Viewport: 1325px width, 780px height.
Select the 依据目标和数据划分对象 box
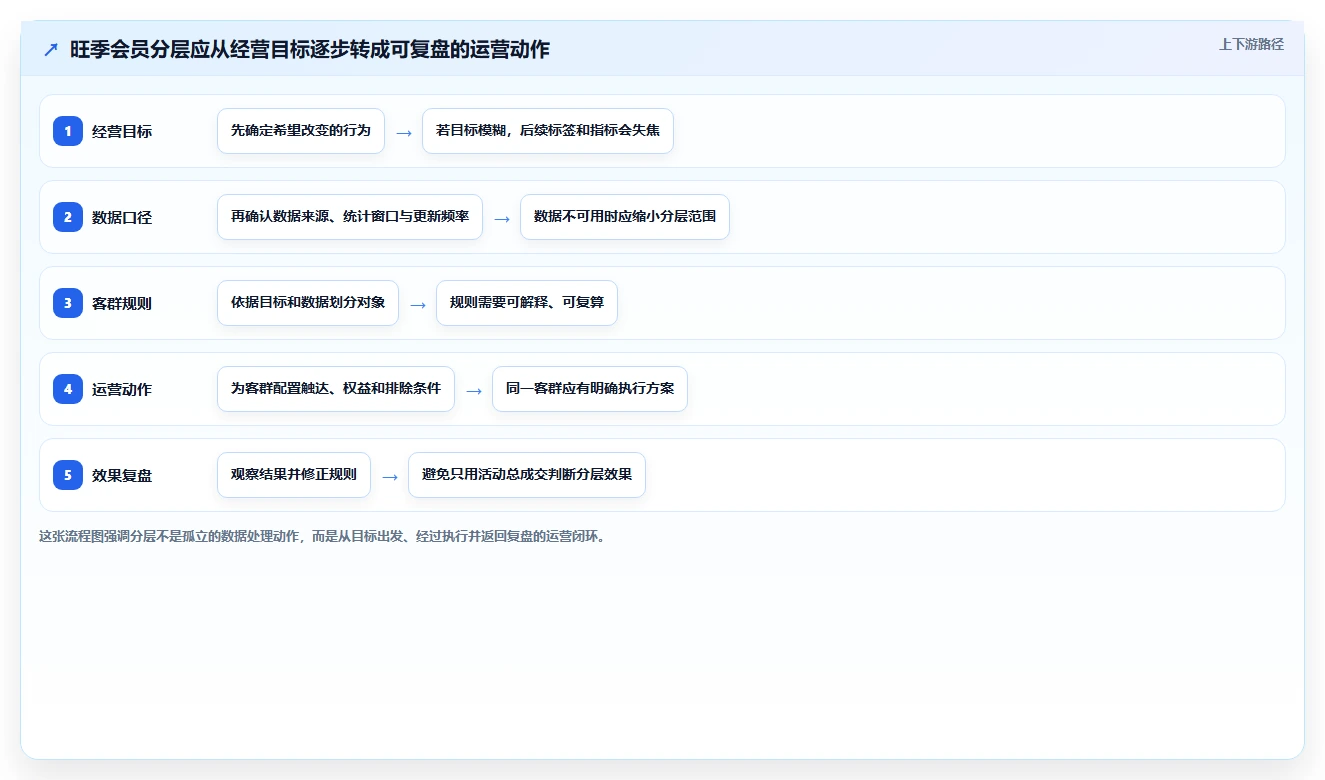pyautogui.click(x=308, y=303)
